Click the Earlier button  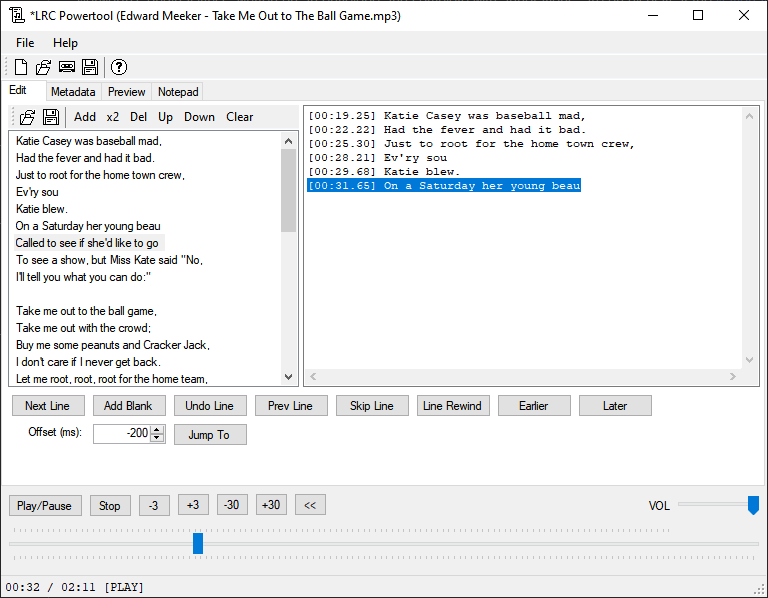point(534,406)
